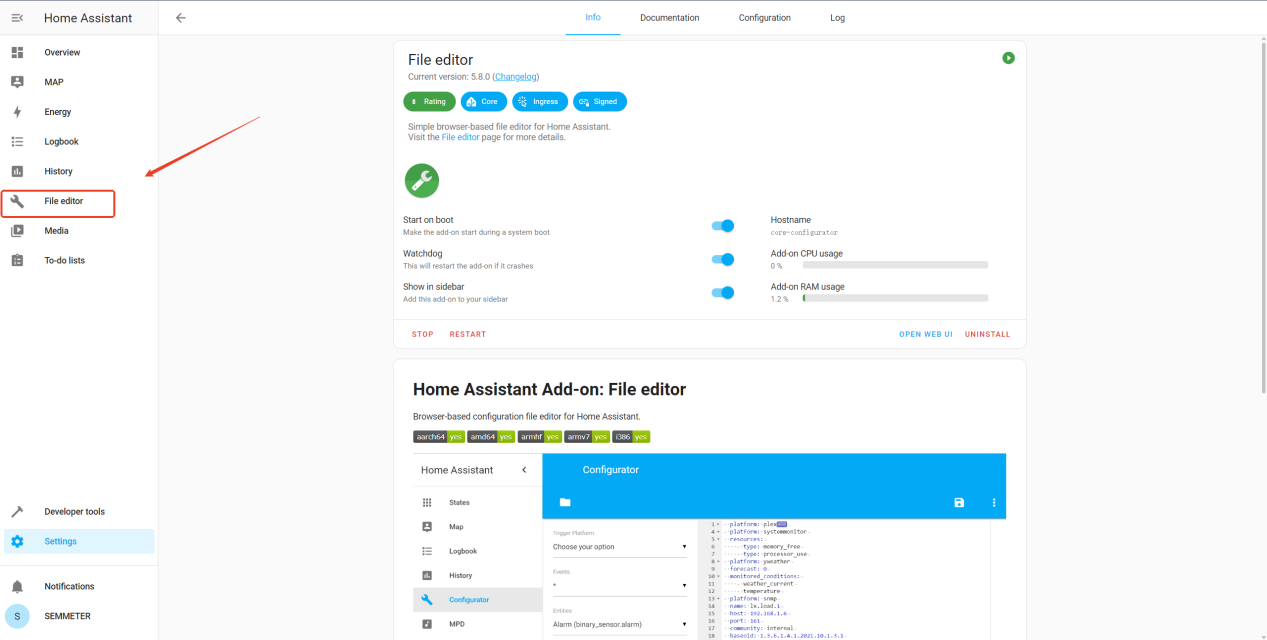Click the green File editor wrench logo
Viewport: 1267px width, 640px height.
(x=421, y=181)
